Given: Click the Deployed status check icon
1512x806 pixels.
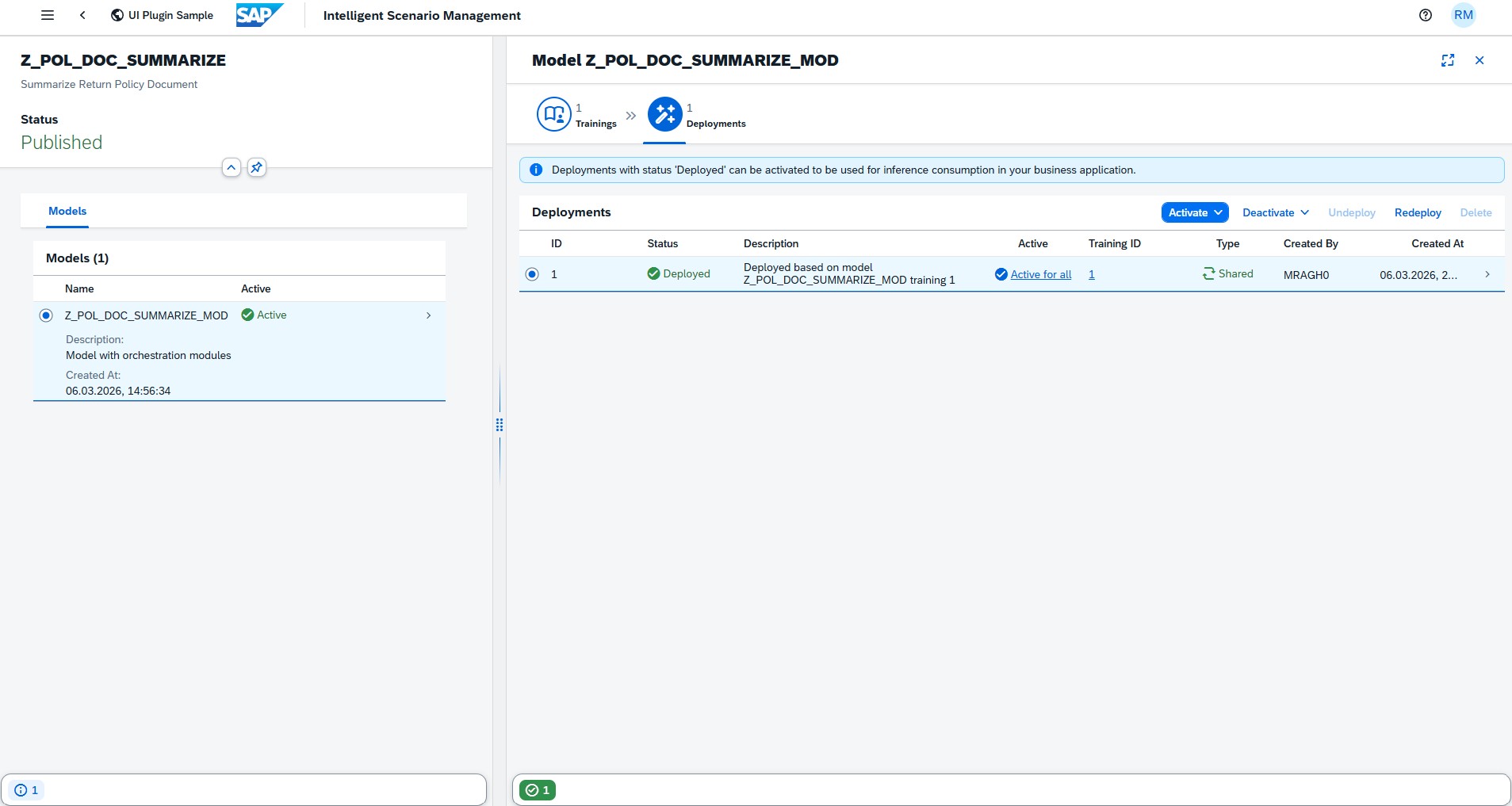Looking at the screenshot, I should pyautogui.click(x=653, y=273).
